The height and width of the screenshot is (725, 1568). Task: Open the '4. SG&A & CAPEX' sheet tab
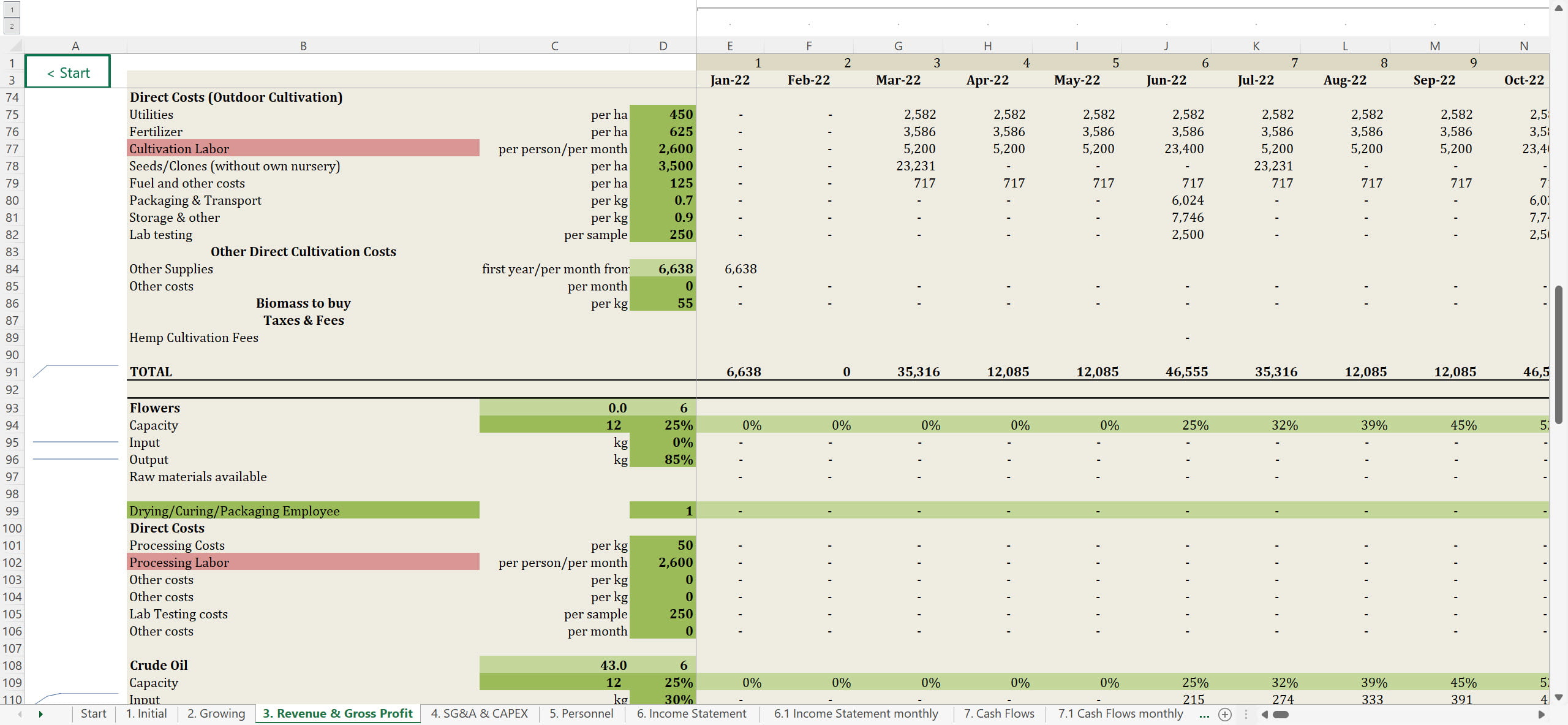tap(479, 713)
